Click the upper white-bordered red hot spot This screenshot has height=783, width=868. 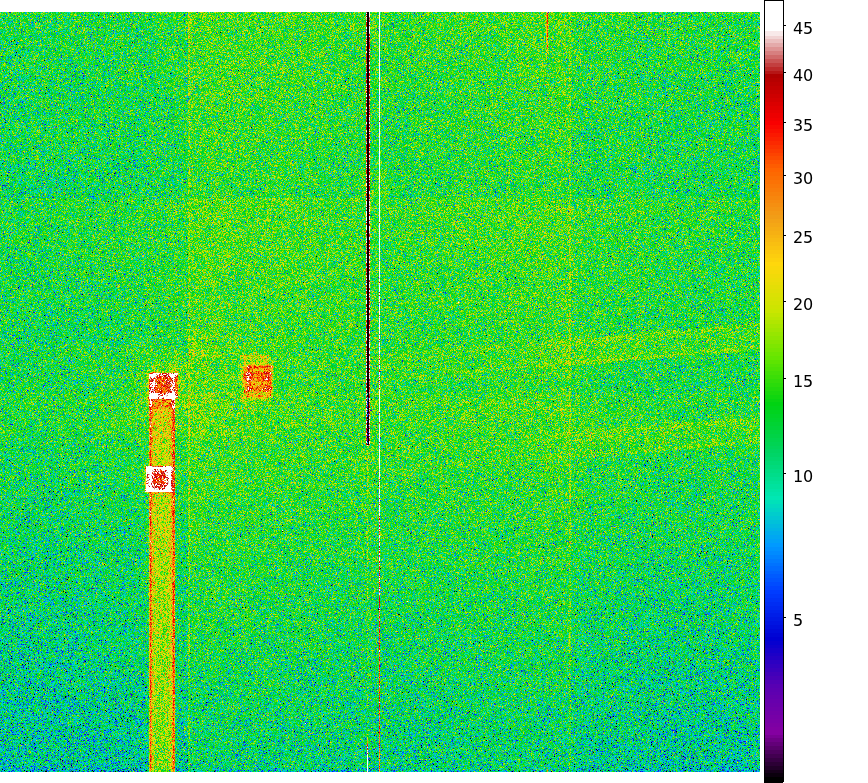[x=163, y=386]
